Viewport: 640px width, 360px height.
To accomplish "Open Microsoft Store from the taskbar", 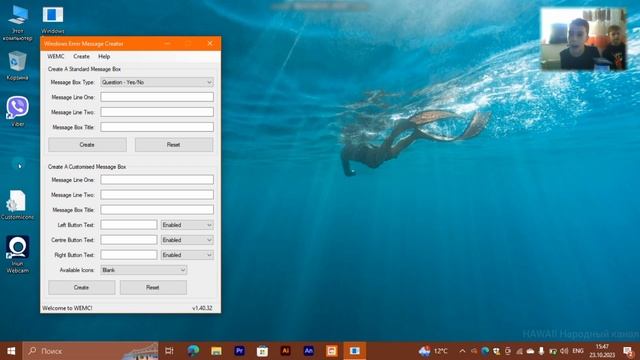I will point(262,351).
